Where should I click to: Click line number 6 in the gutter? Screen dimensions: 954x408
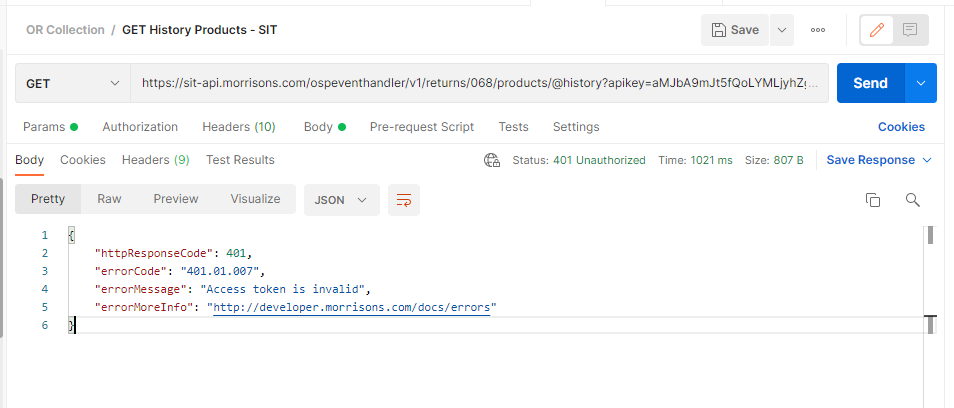(44, 325)
